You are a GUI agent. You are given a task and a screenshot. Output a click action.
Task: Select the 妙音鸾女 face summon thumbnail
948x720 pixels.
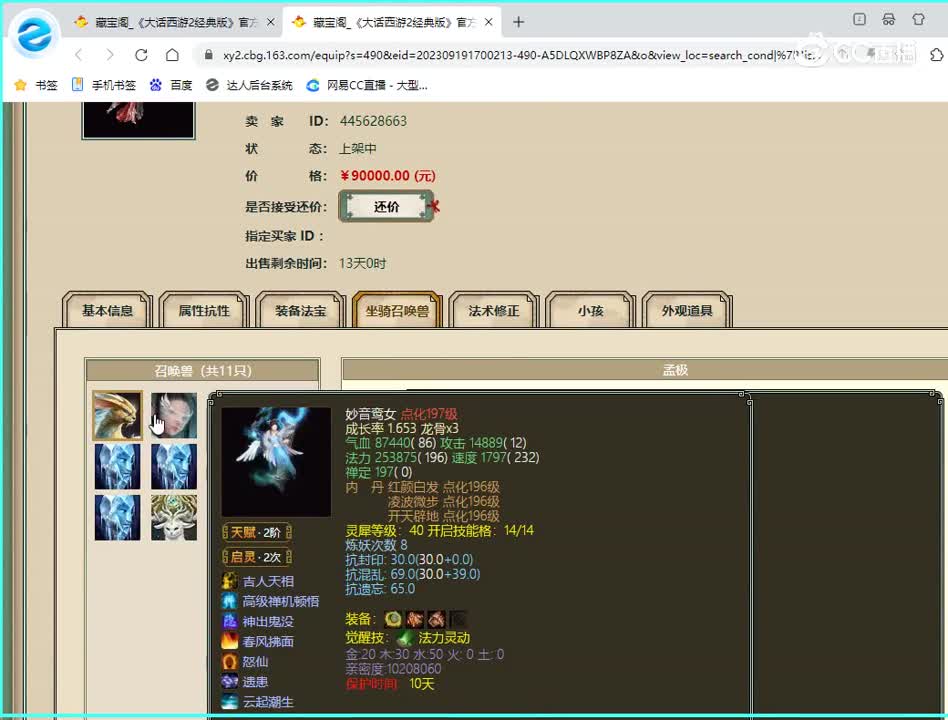(x=174, y=415)
